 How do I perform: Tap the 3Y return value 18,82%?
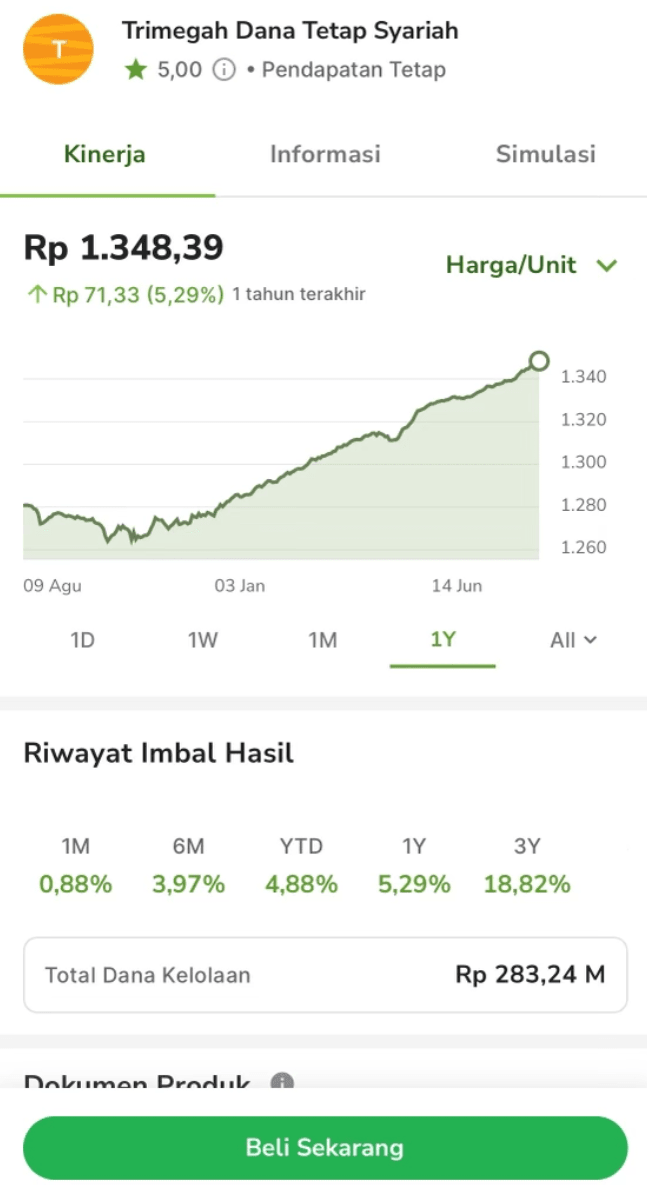(x=527, y=884)
